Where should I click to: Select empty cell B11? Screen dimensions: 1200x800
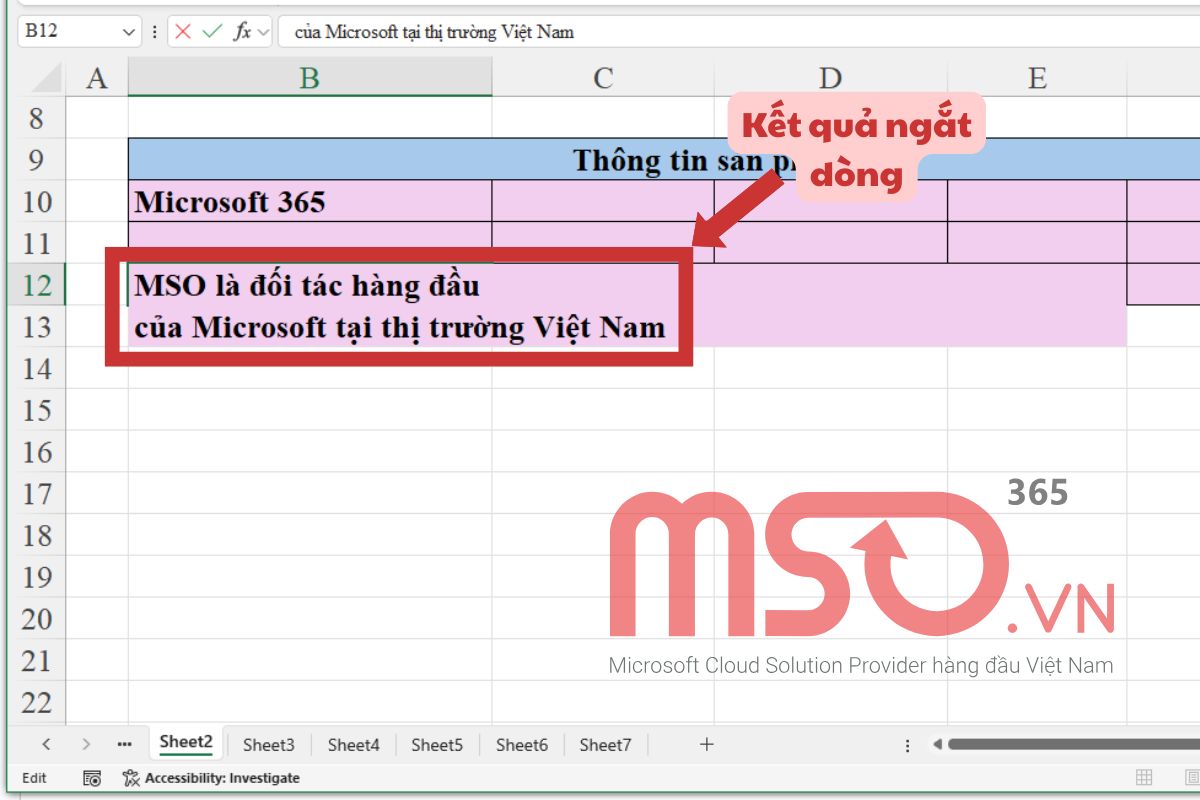point(310,243)
